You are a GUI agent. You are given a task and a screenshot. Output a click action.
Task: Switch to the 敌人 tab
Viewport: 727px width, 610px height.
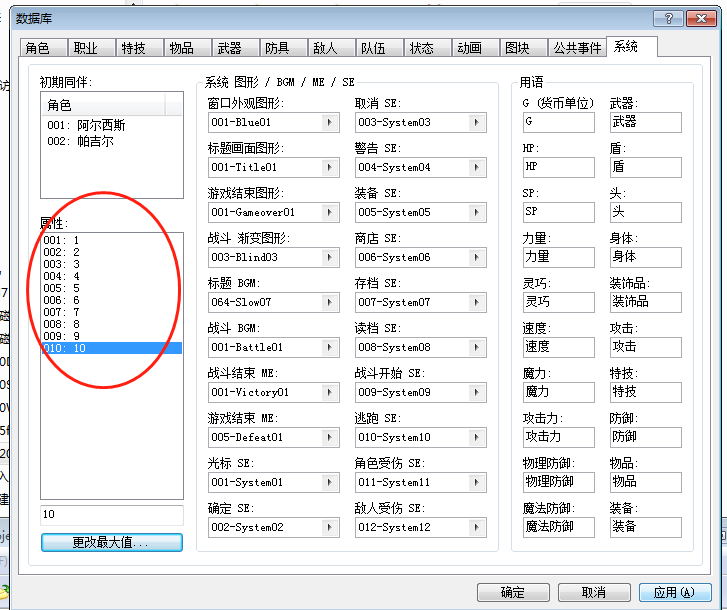coord(332,48)
